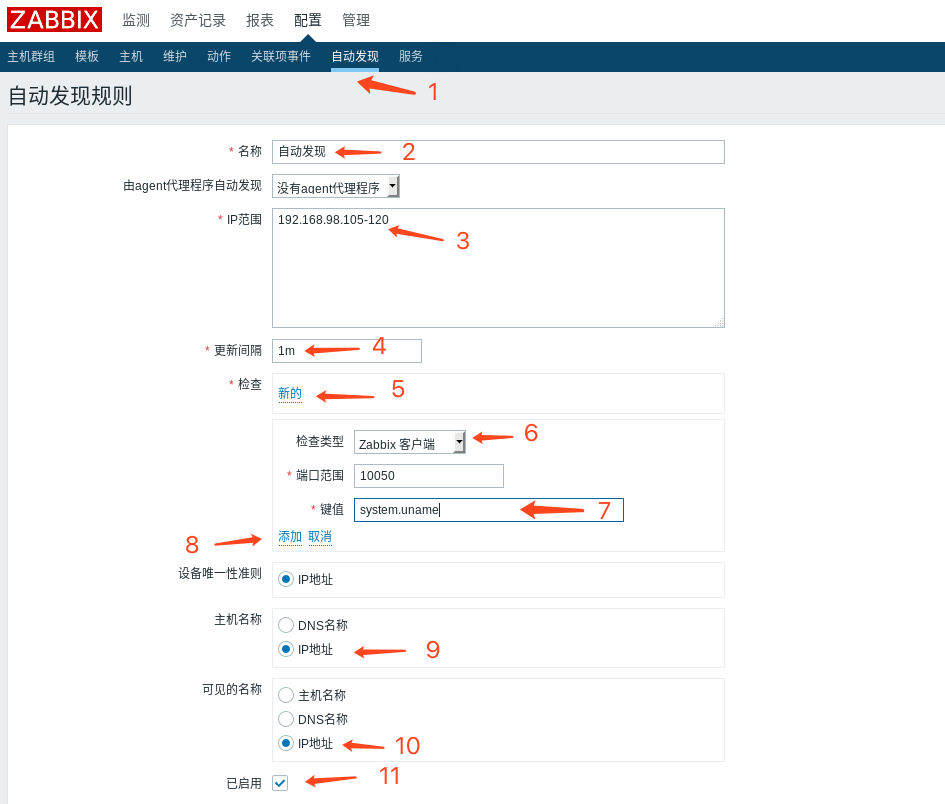Switch to the 主机群组 submenu tab
Viewport: 945px width, 804px height.
tap(31, 57)
